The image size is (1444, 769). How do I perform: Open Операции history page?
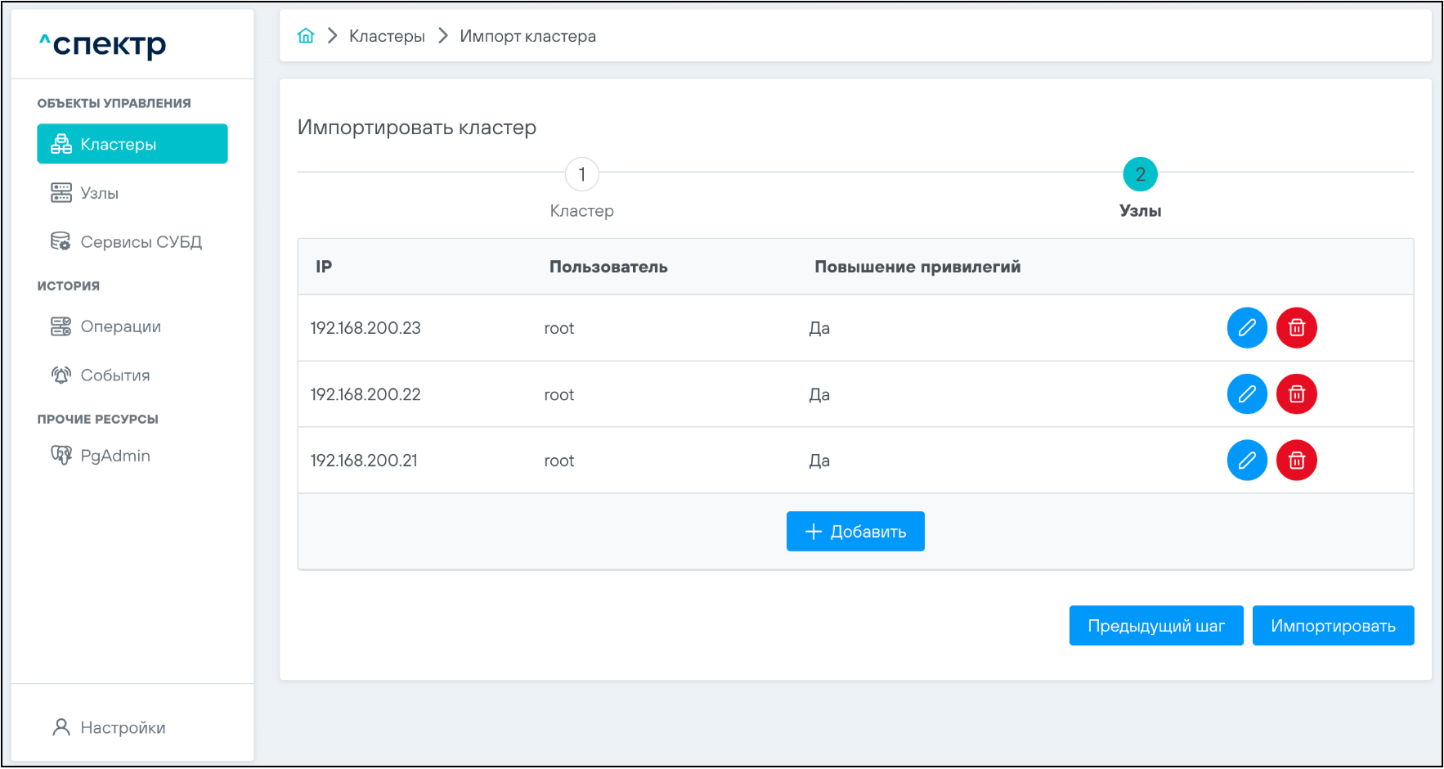point(120,327)
